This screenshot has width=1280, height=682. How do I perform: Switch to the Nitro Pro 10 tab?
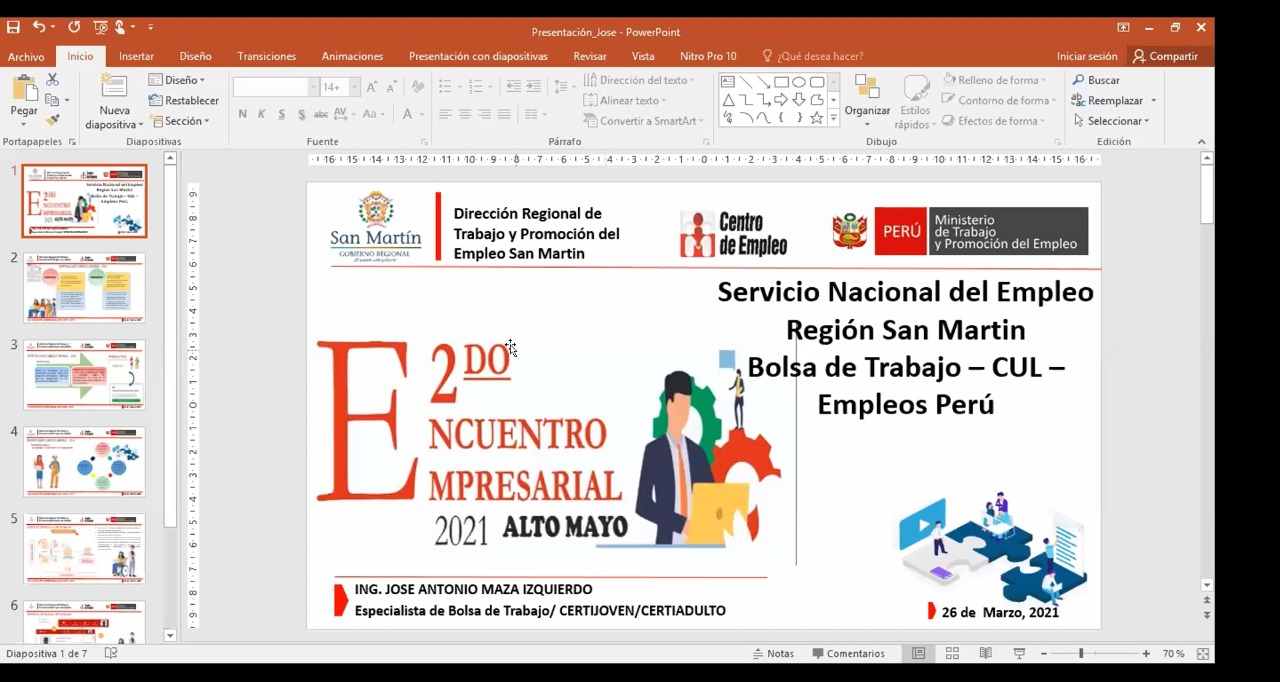point(708,57)
